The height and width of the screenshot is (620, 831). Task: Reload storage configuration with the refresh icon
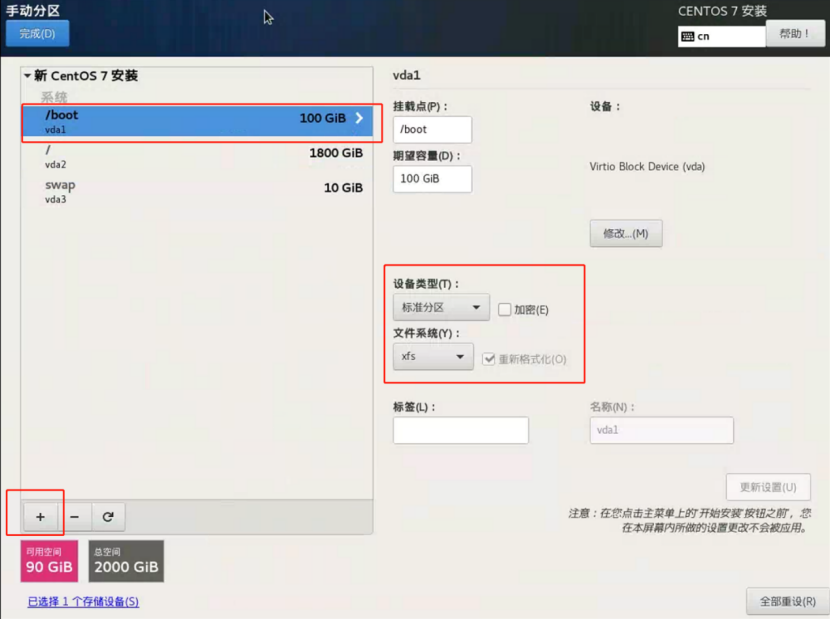point(108,517)
